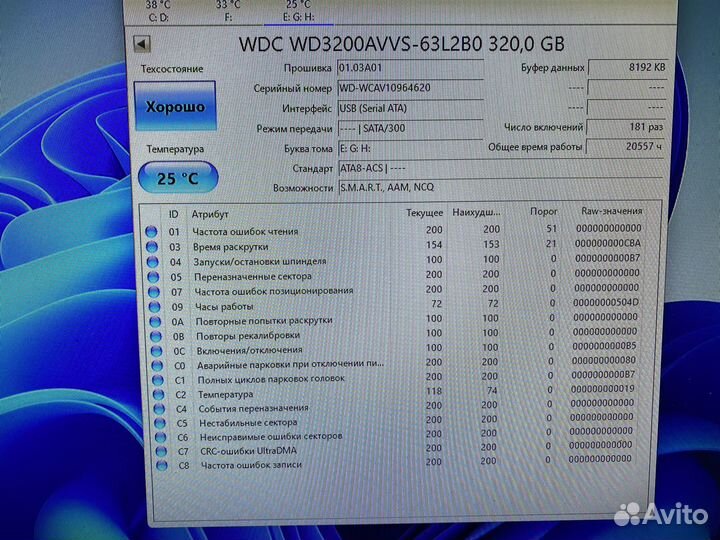This screenshot has height=540, width=720.
Task: Click the buffer size field 8192 KB
Action: click(627, 68)
